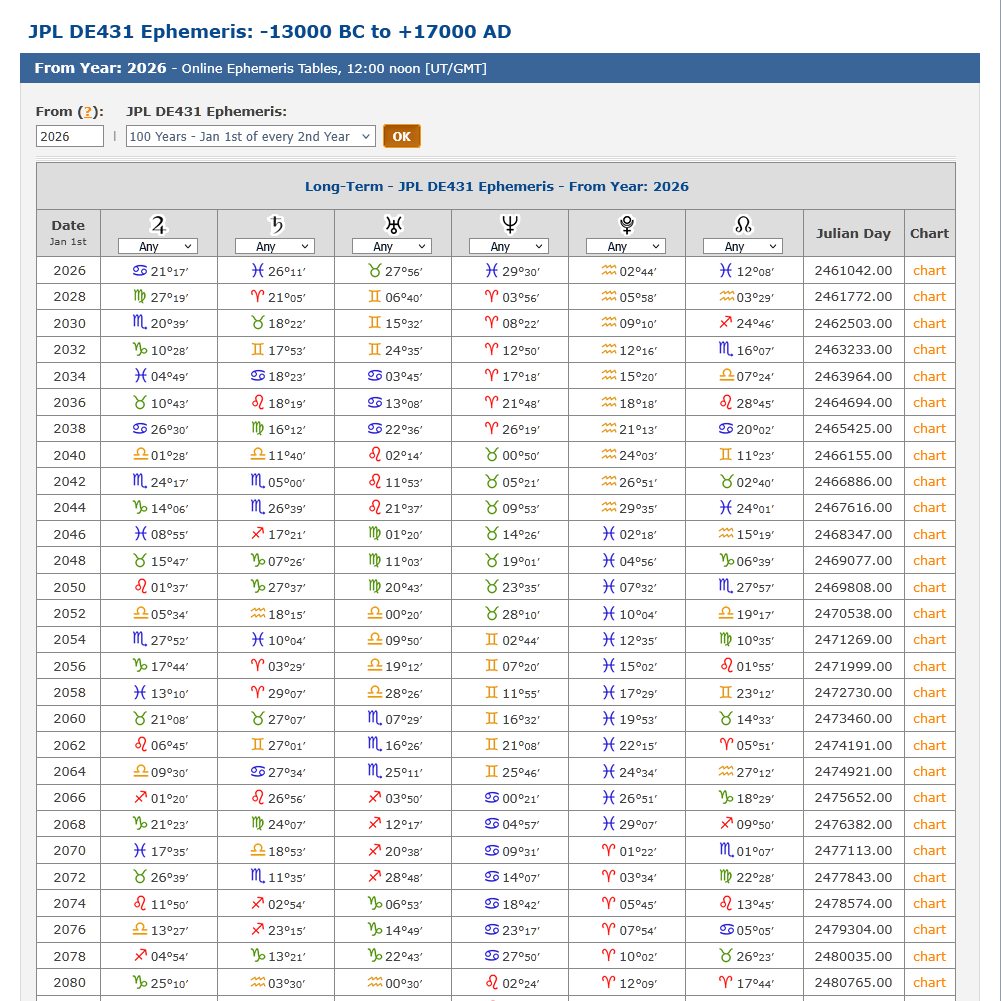Click Sagittarius glyph in 2046 Saturn cell

tap(257, 534)
